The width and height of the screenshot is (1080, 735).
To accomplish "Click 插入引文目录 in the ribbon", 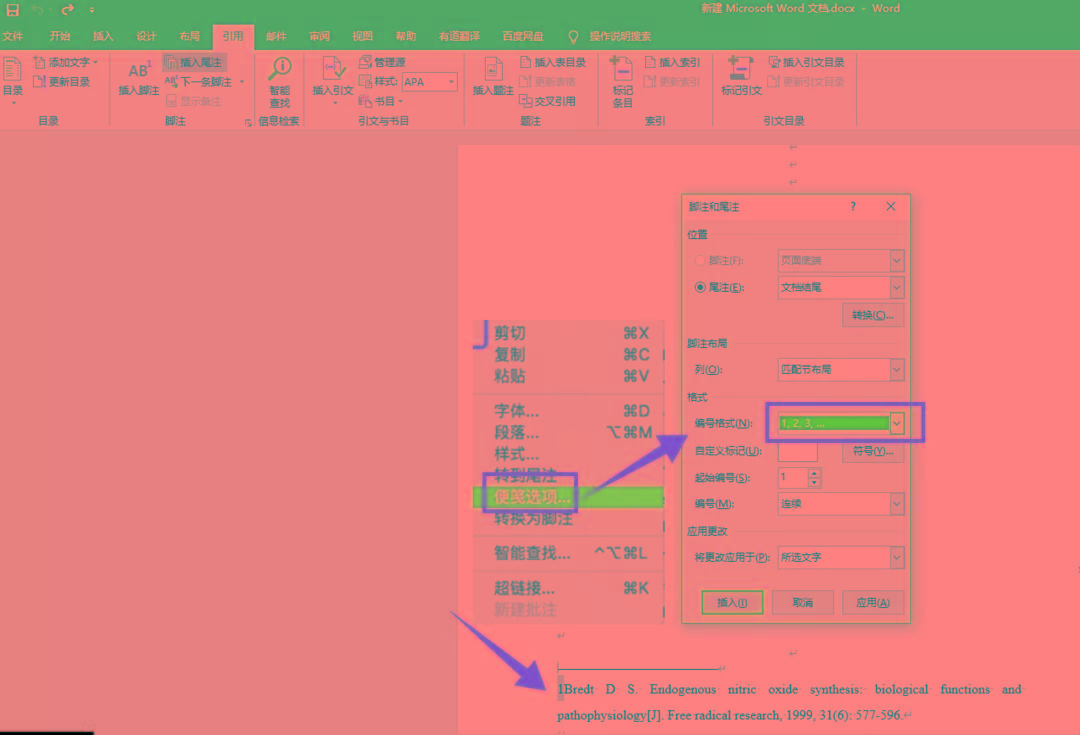I will click(807, 62).
